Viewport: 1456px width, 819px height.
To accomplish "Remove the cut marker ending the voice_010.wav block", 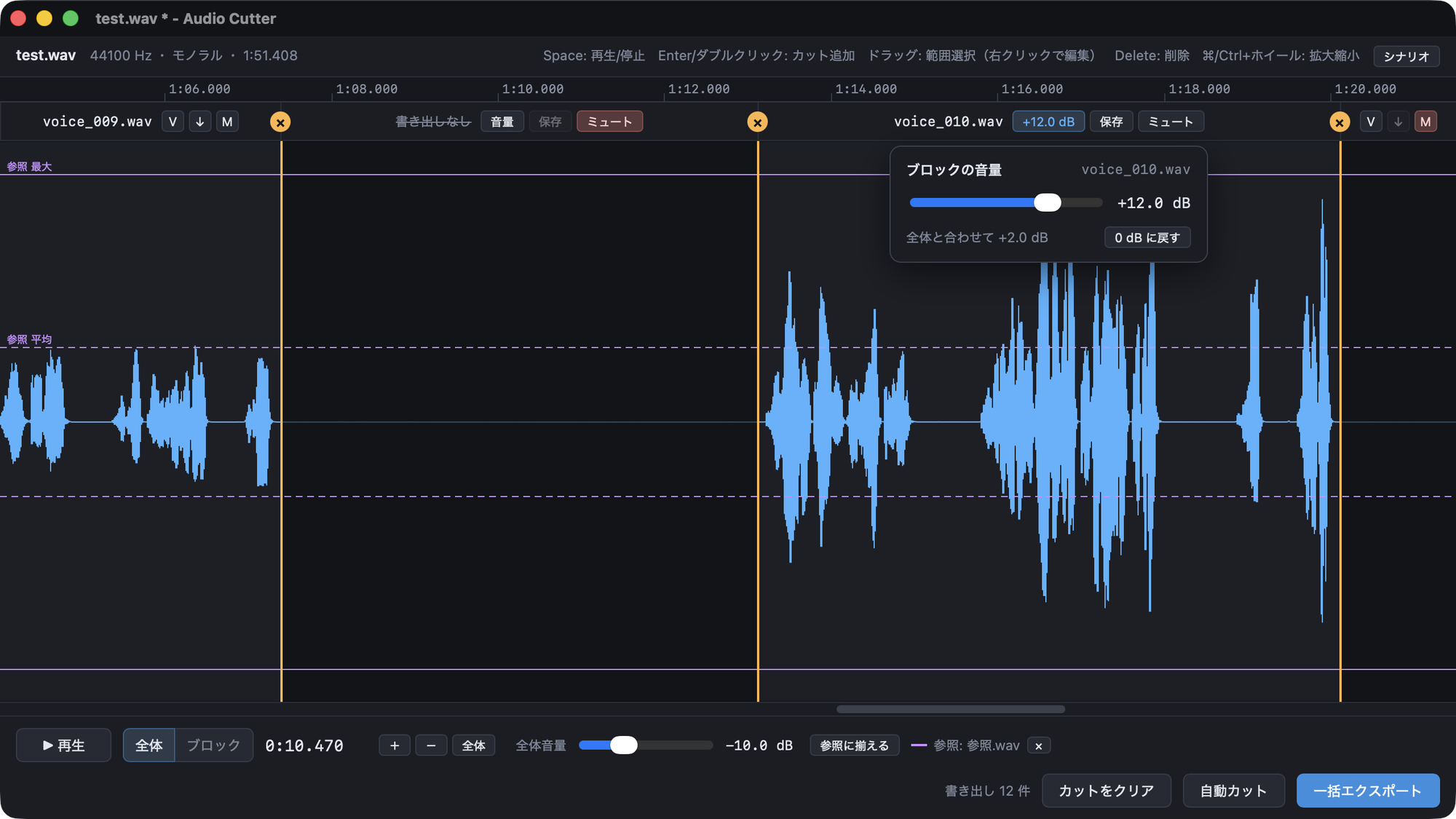I will (x=1340, y=122).
